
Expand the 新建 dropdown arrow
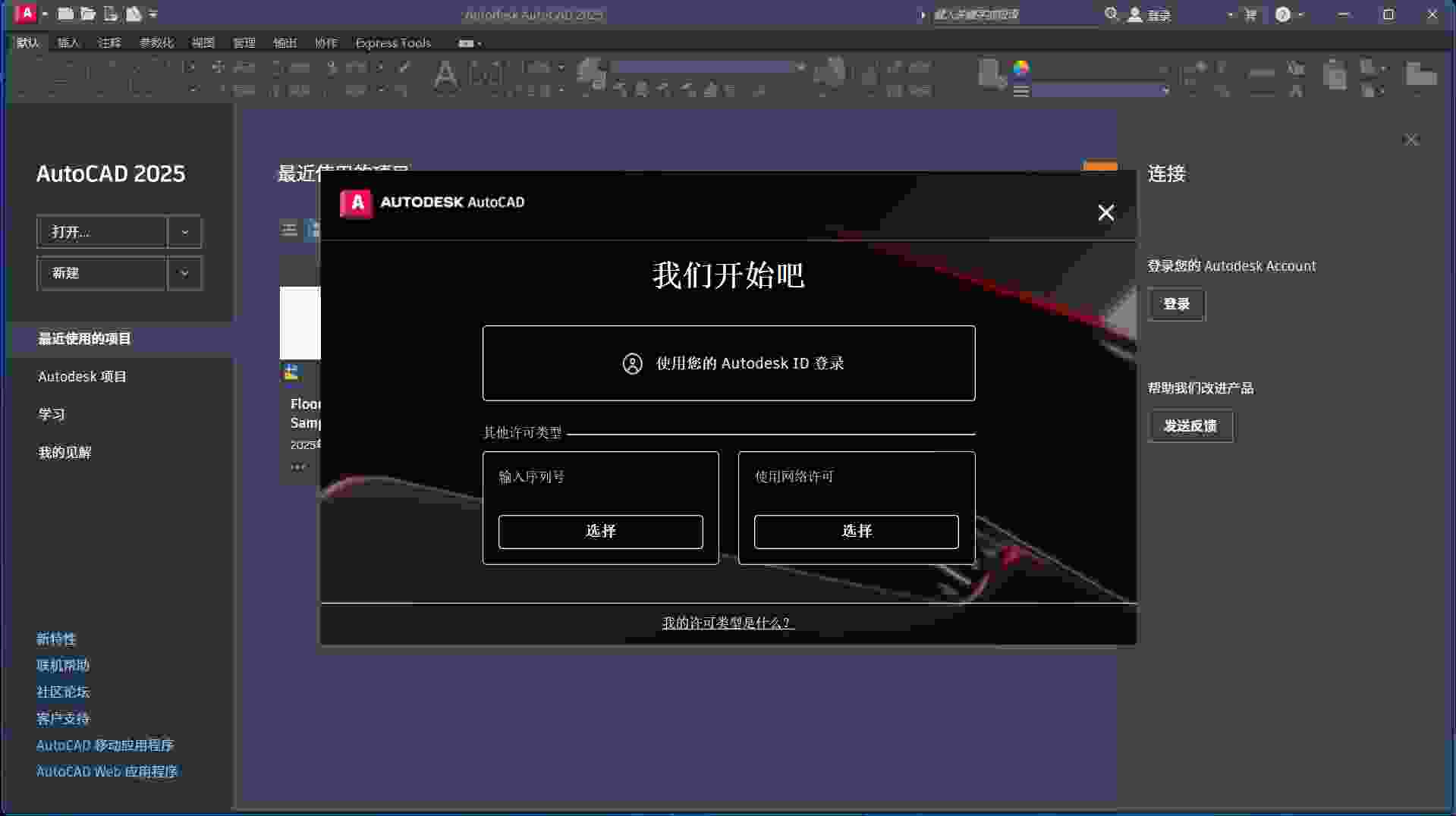pos(184,273)
